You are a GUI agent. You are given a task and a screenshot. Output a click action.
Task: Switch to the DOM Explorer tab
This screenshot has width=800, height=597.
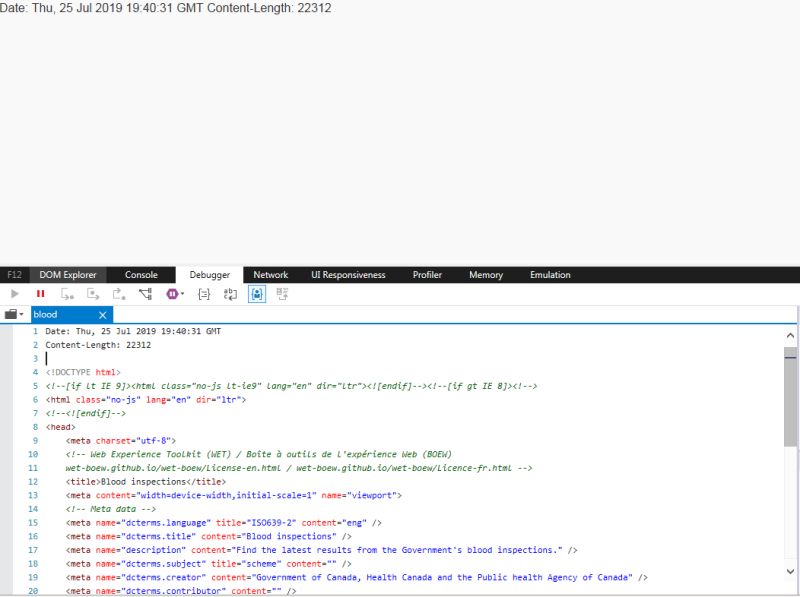(x=67, y=274)
